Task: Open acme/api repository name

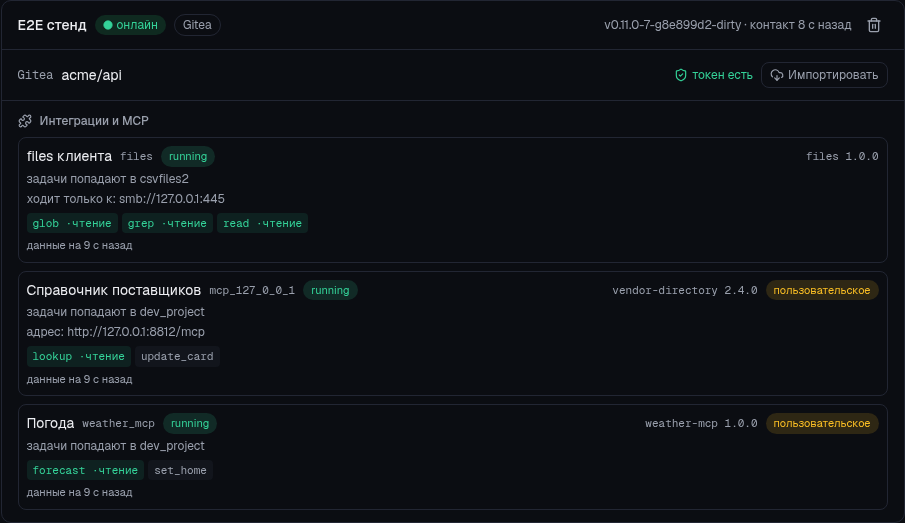Action: tap(91, 75)
